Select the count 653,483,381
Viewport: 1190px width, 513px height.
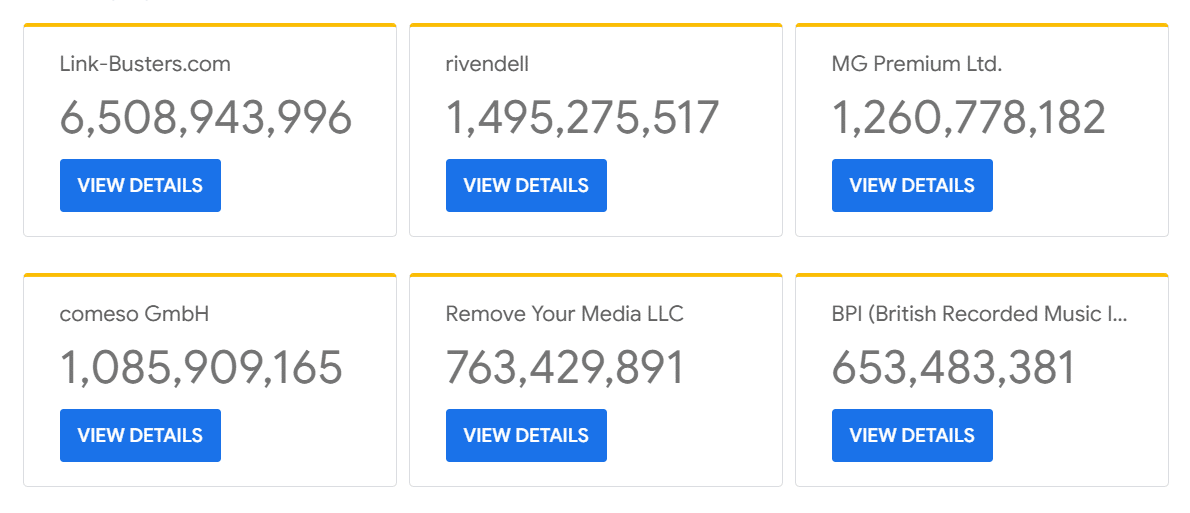pyautogui.click(x=953, y=368)
